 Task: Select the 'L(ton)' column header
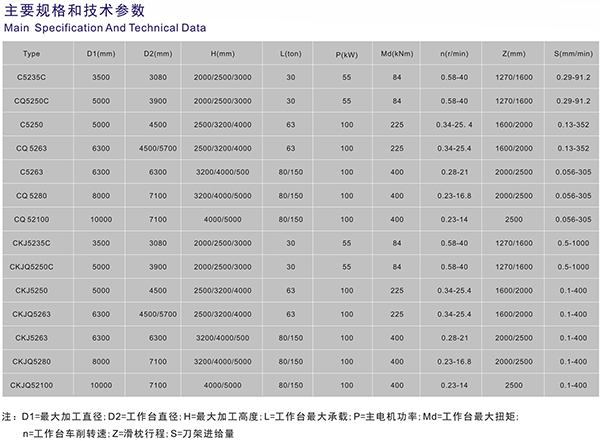(291, 54)
